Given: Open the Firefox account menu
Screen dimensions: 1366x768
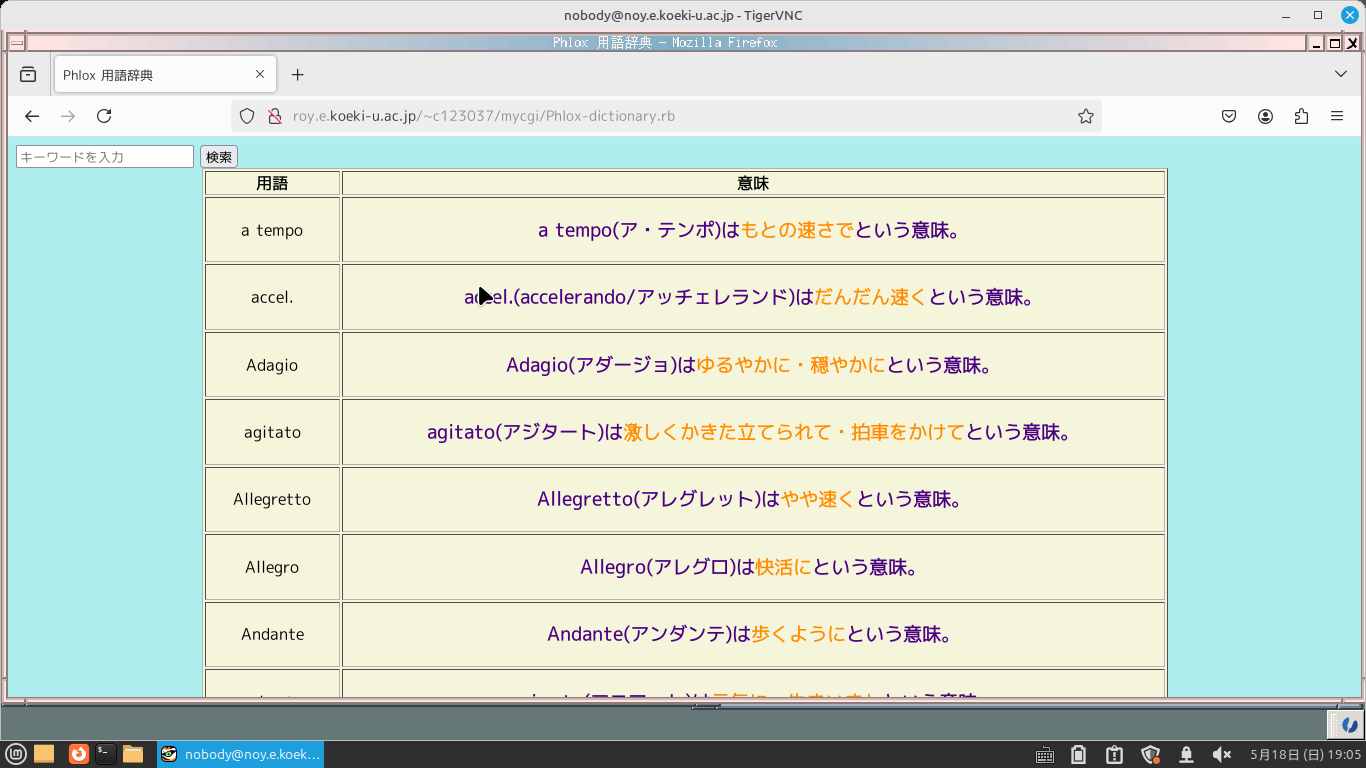Looking at the screenshot, I should point(1265,116).
